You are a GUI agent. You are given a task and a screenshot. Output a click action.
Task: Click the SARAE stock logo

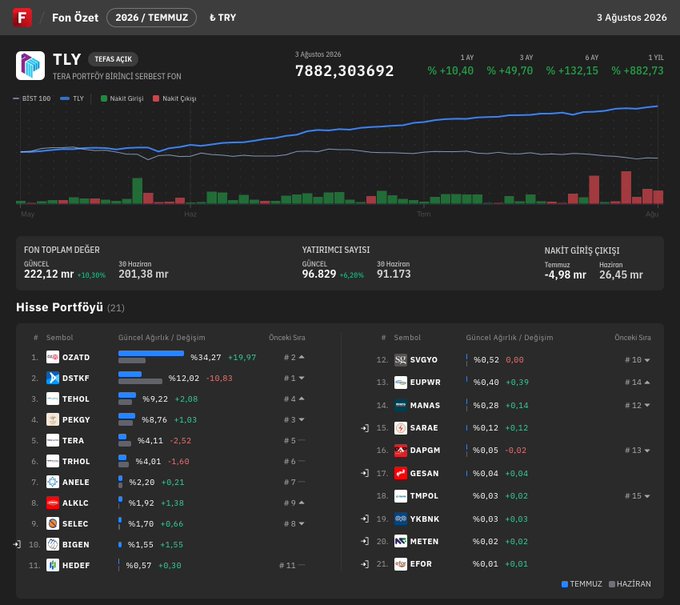400,428
